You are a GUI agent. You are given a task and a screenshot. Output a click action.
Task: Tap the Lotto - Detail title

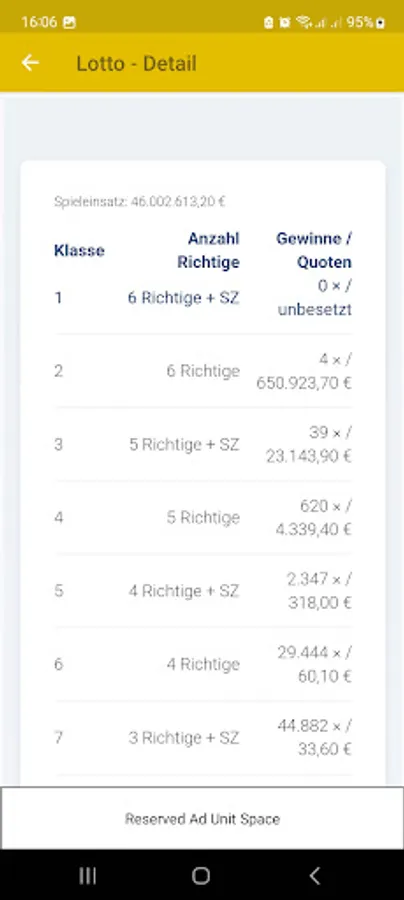click(x=137, y=63)
